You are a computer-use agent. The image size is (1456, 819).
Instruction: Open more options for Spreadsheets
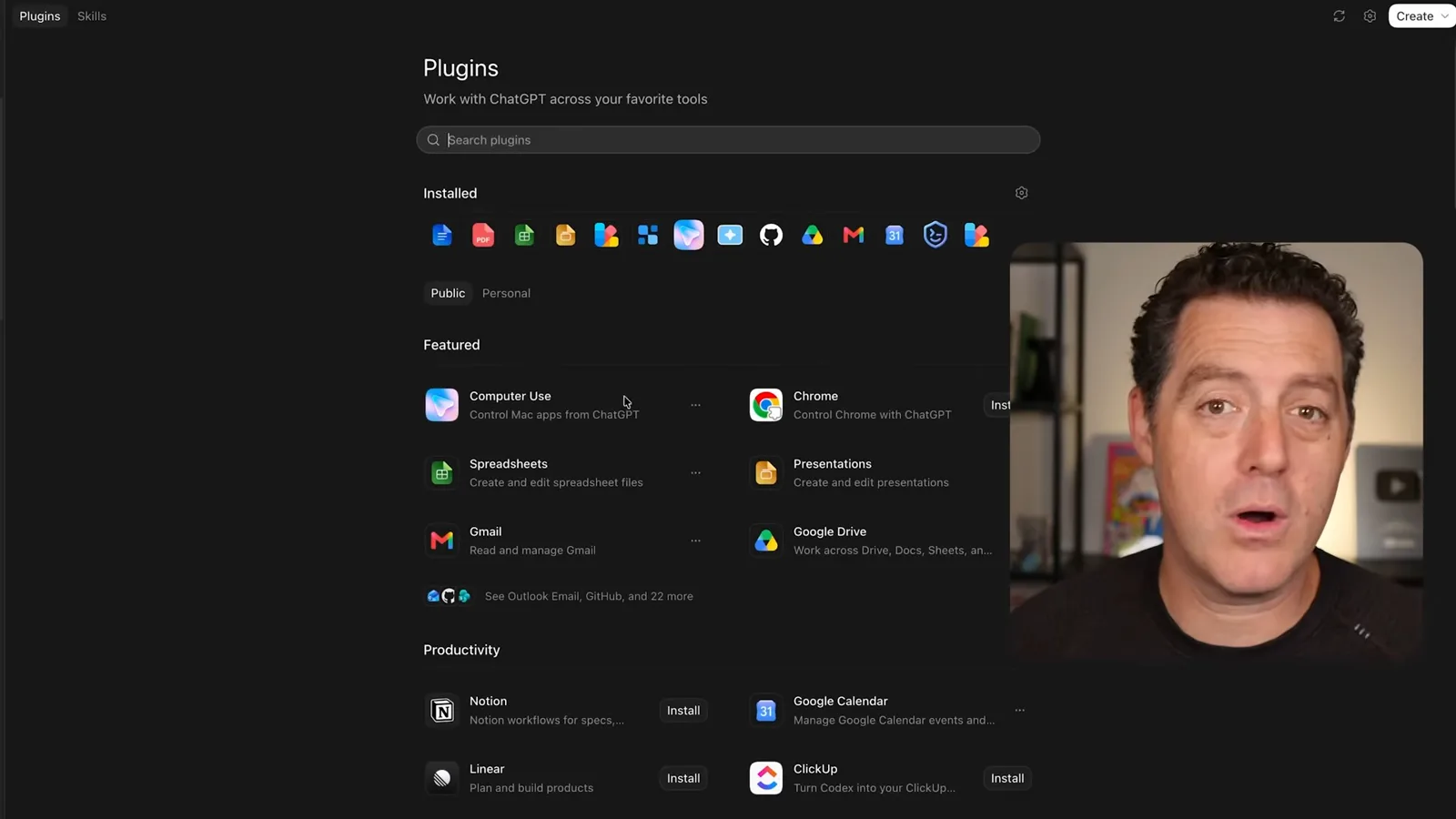695,473
